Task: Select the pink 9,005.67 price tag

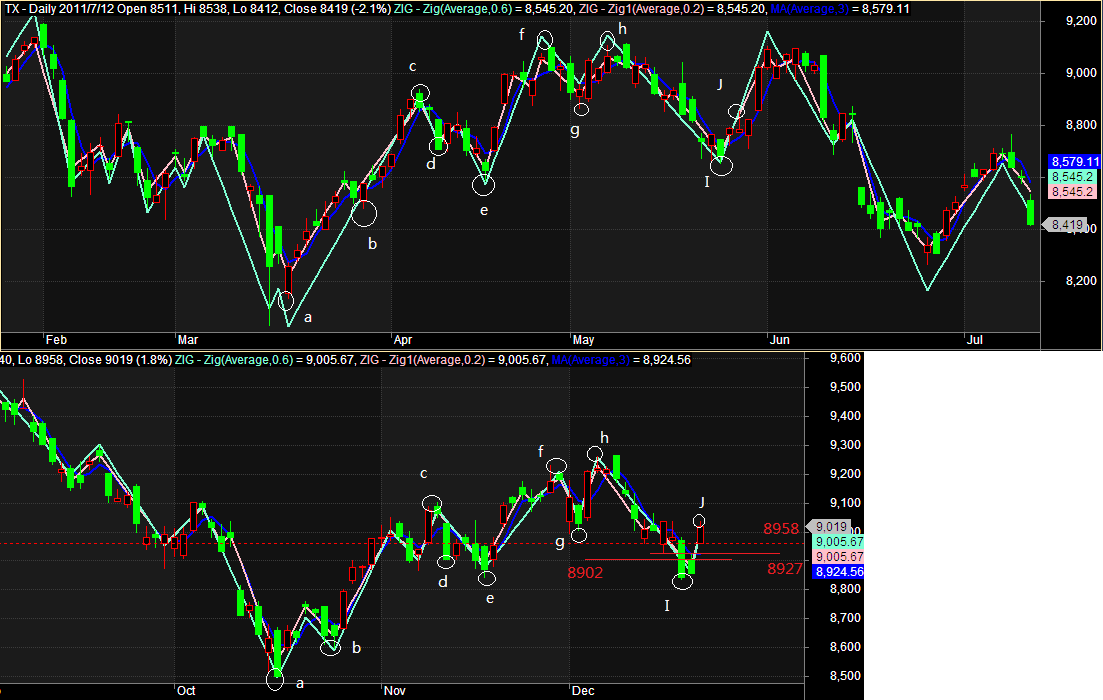Action: click(838, 556)
